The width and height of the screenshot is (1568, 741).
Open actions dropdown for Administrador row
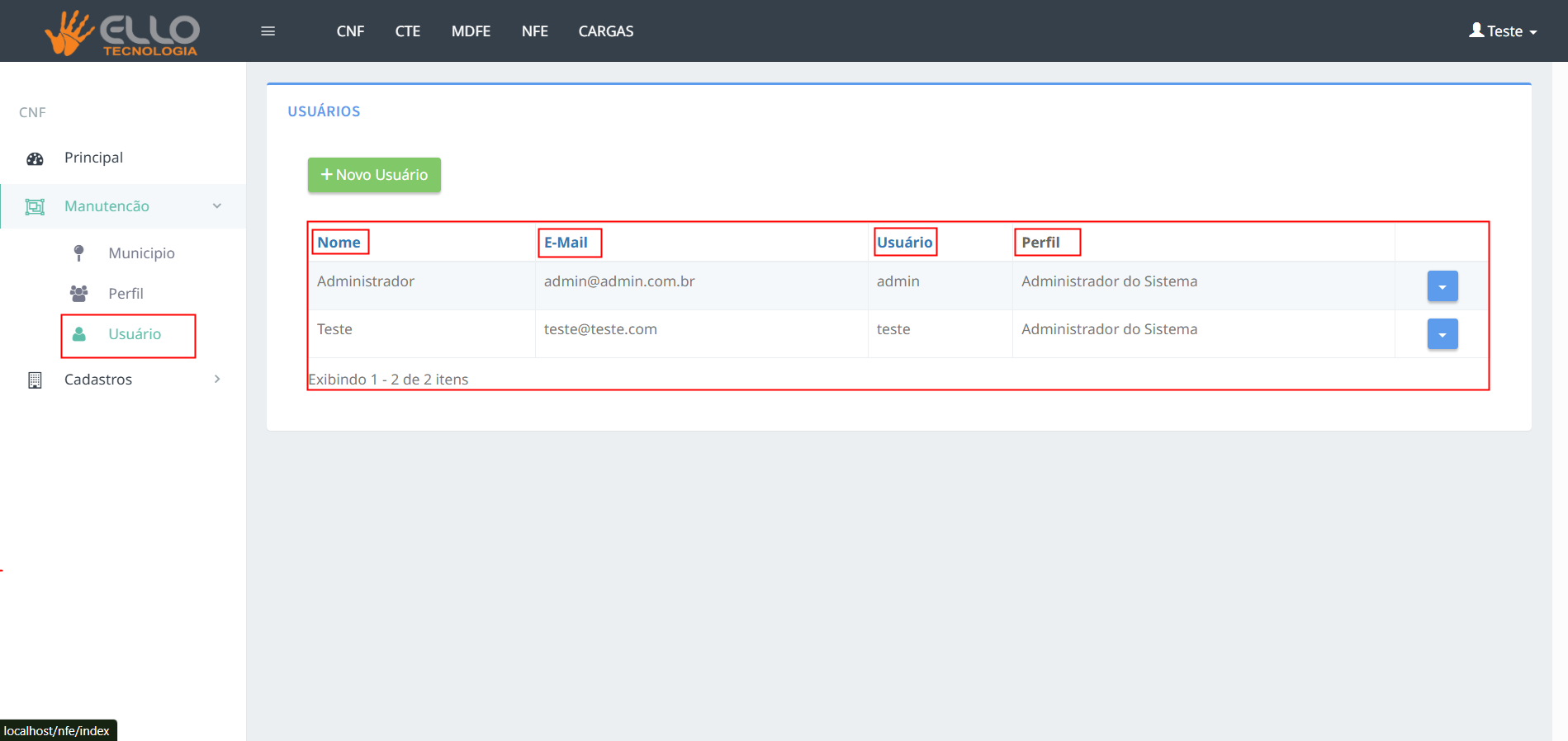coord(1442,286)
